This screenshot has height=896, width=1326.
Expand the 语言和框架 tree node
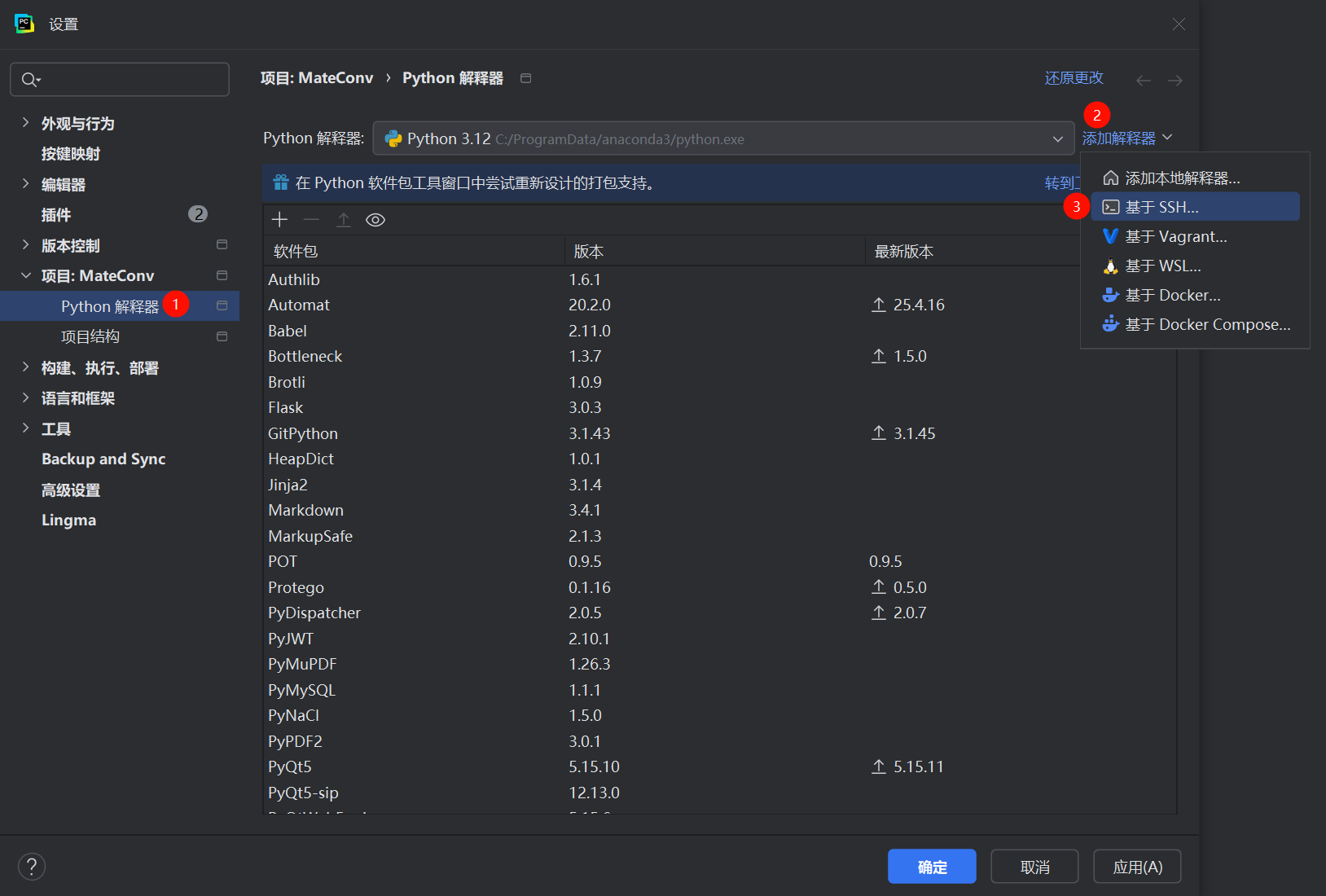(25, 397)
